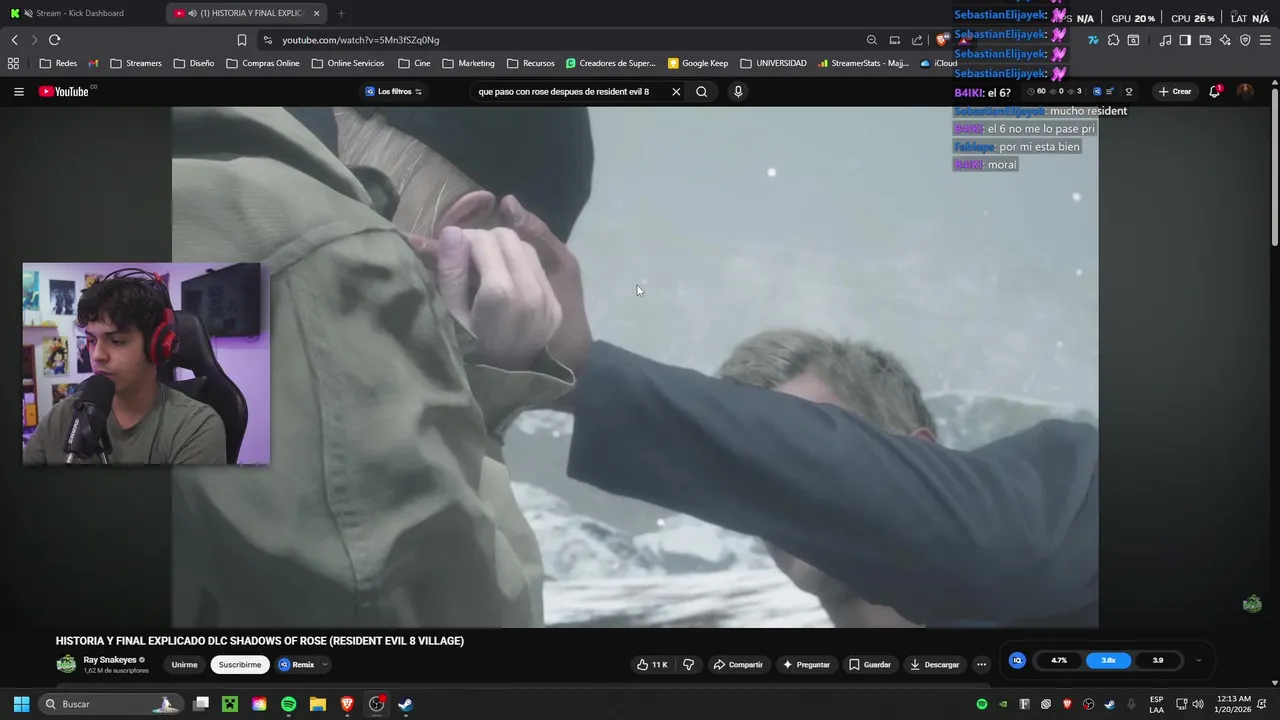Reload the current page
This screenshot has width=1280, height=720.
tap(54, 40)
